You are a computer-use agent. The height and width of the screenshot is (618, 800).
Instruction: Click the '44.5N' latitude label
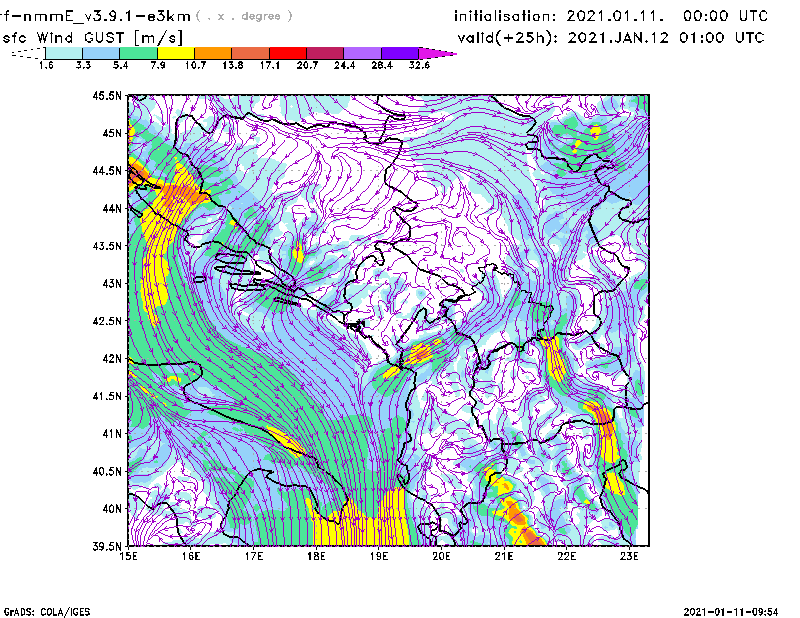pos(107,170)
